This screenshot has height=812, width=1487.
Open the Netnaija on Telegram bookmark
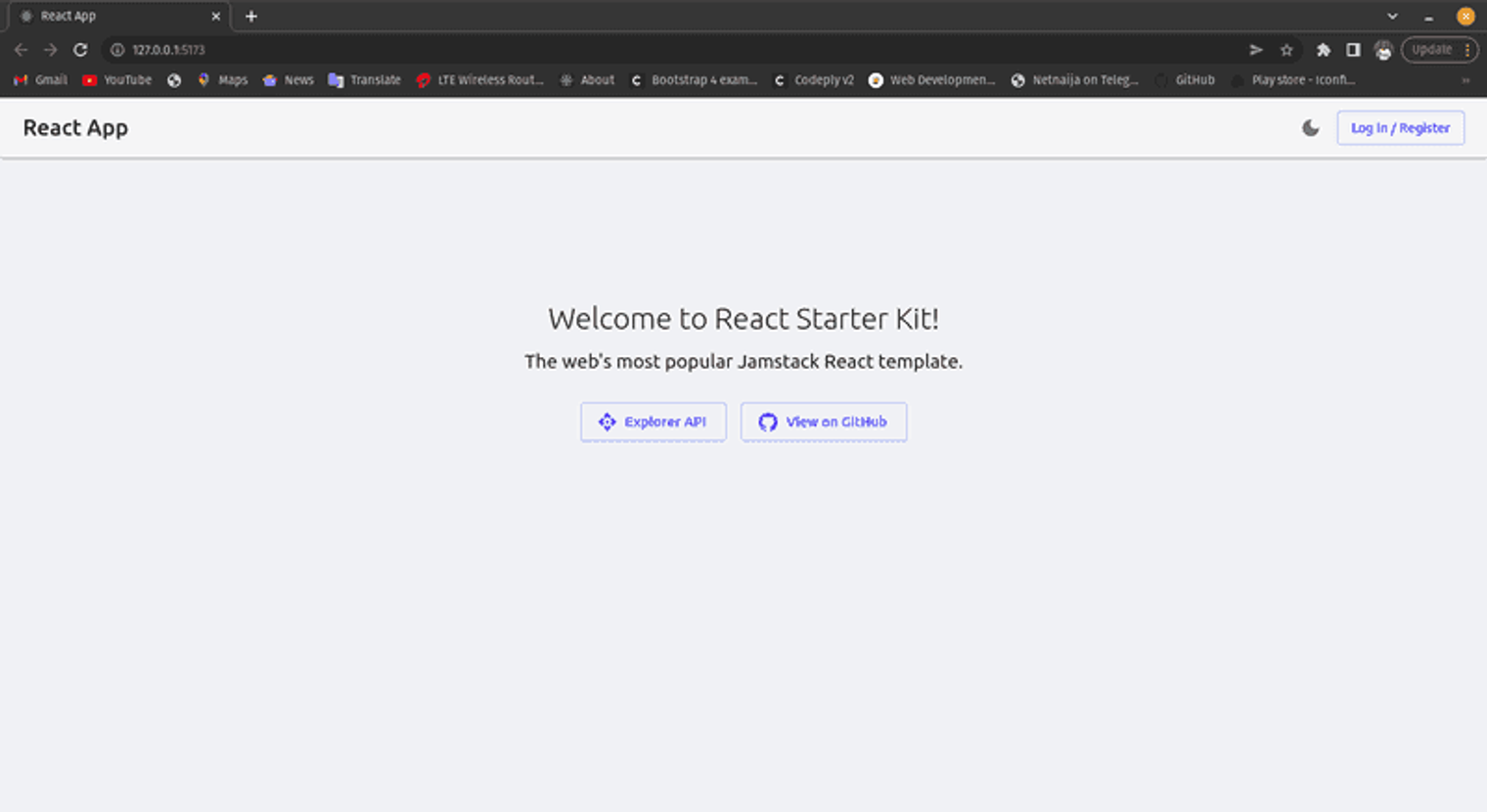tap(1075, 80)
